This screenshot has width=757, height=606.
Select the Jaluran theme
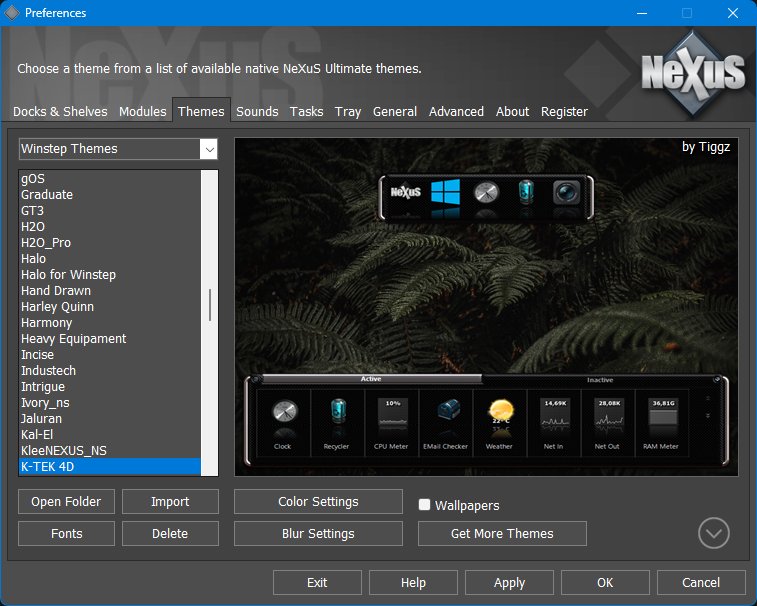pyautogui.click(x=110, y=418)
